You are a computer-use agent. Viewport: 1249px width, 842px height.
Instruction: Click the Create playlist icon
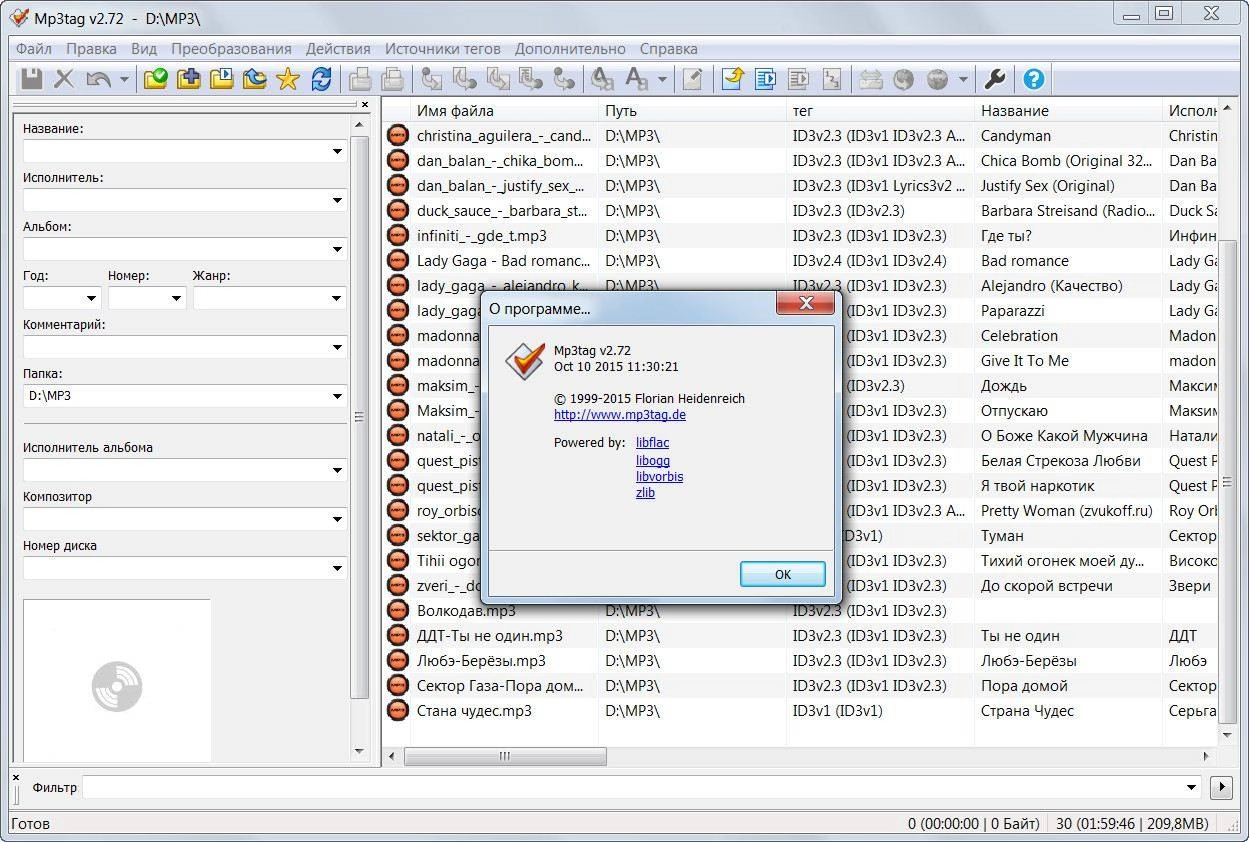765,79
